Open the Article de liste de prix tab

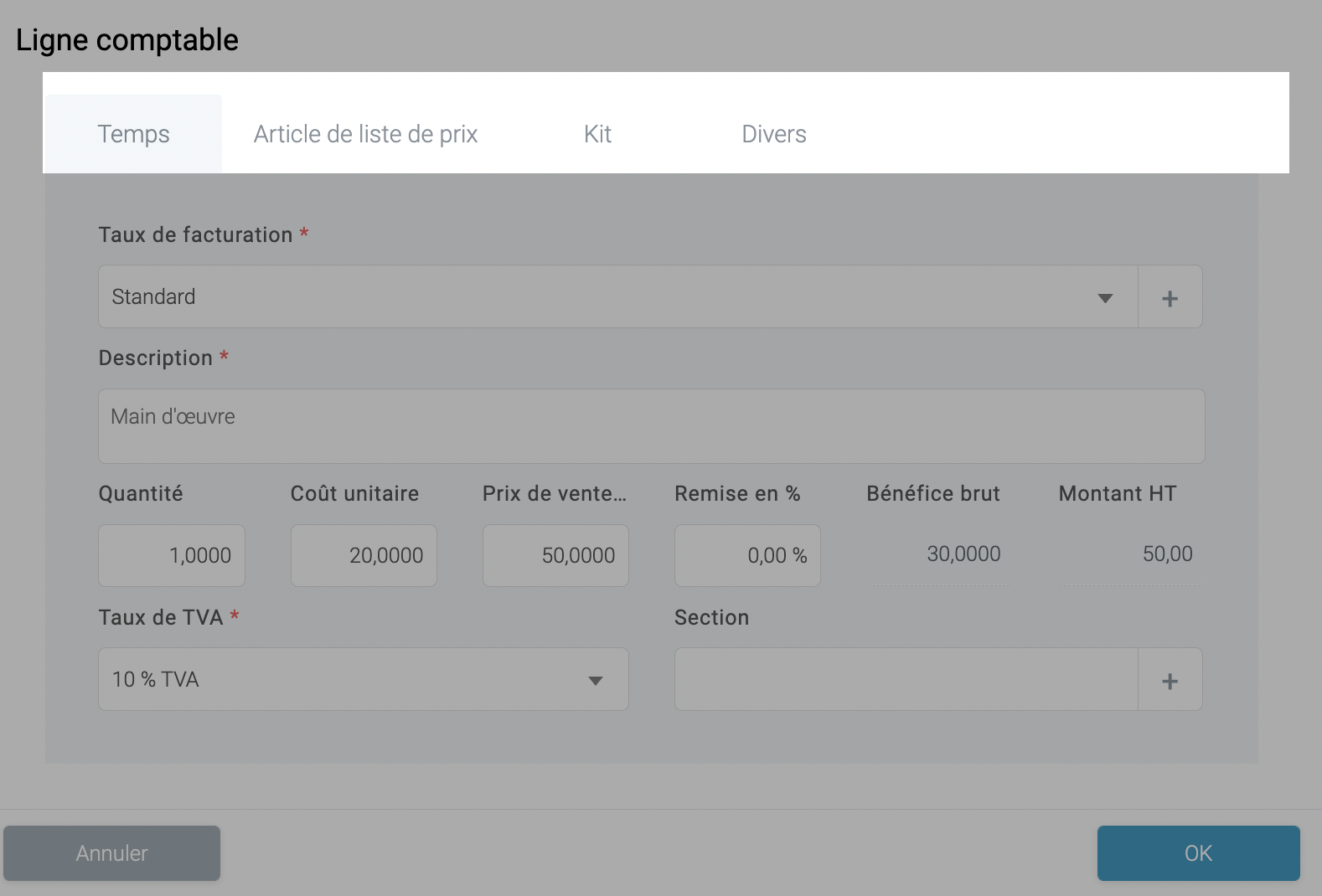(x=365, y=134)
